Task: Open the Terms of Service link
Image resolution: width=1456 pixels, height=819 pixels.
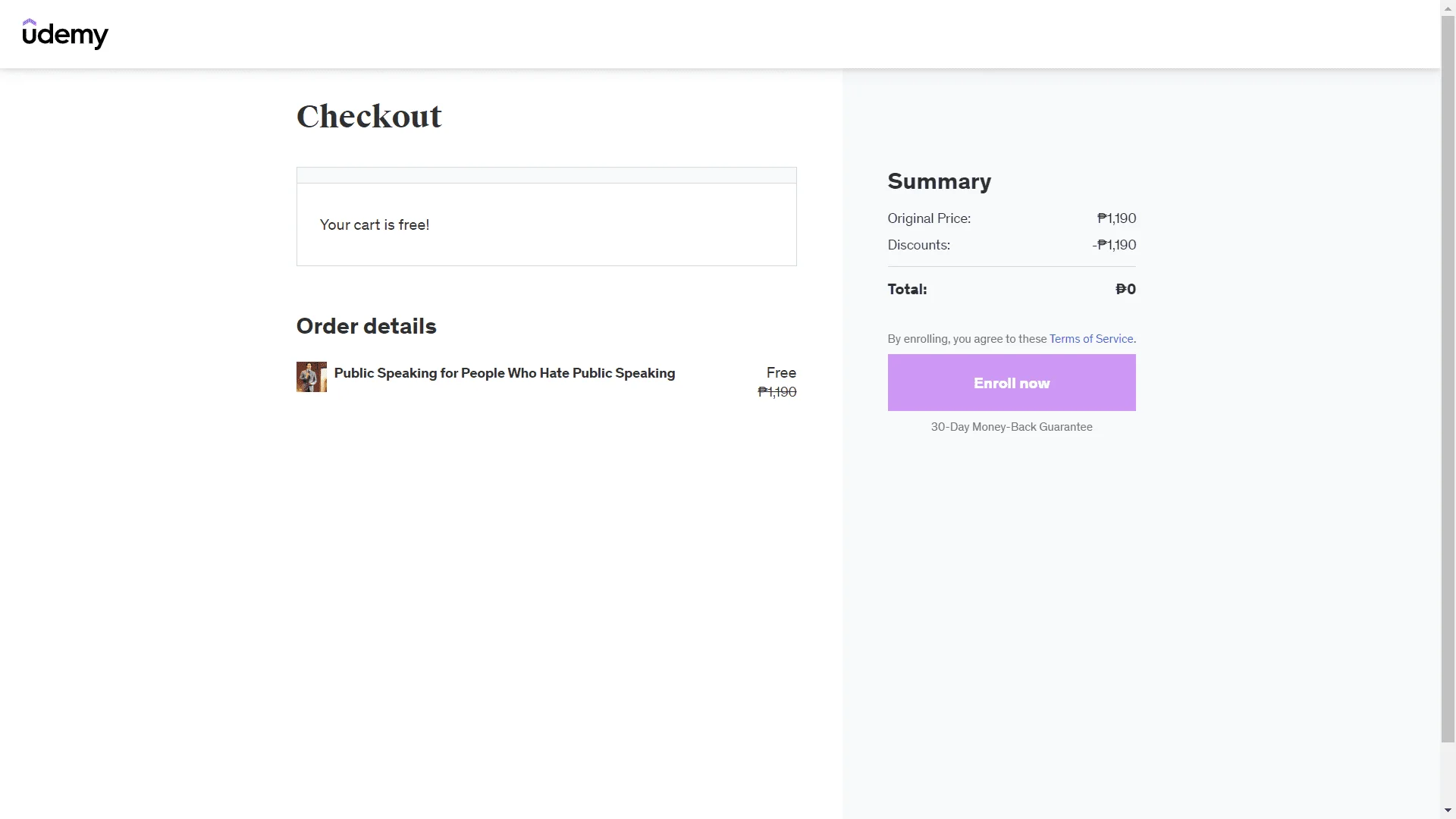Action: pyautogui.click(x=1091, y=339)
